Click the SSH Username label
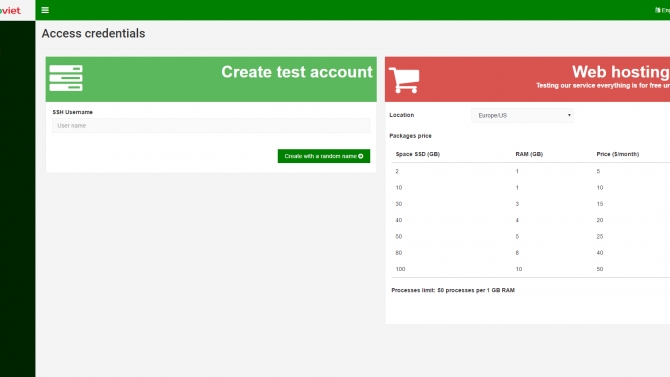Screen dimensions: 670x377 tap(73, 112)
